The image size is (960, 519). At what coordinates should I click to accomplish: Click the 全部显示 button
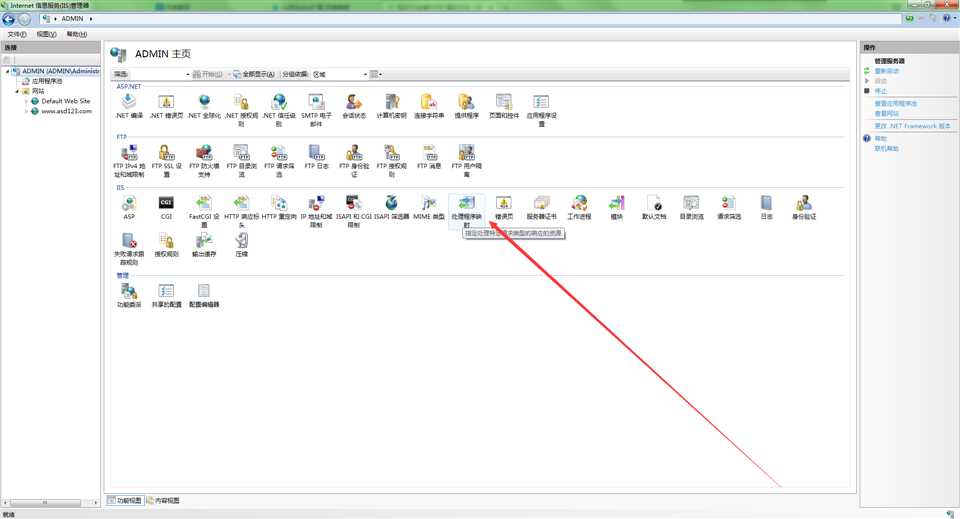point(254,74)
